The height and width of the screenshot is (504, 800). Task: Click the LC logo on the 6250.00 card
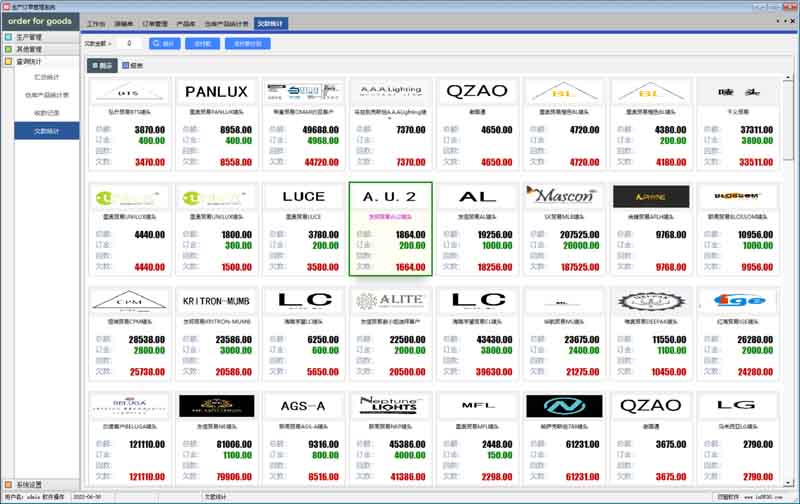coord(305,300)
